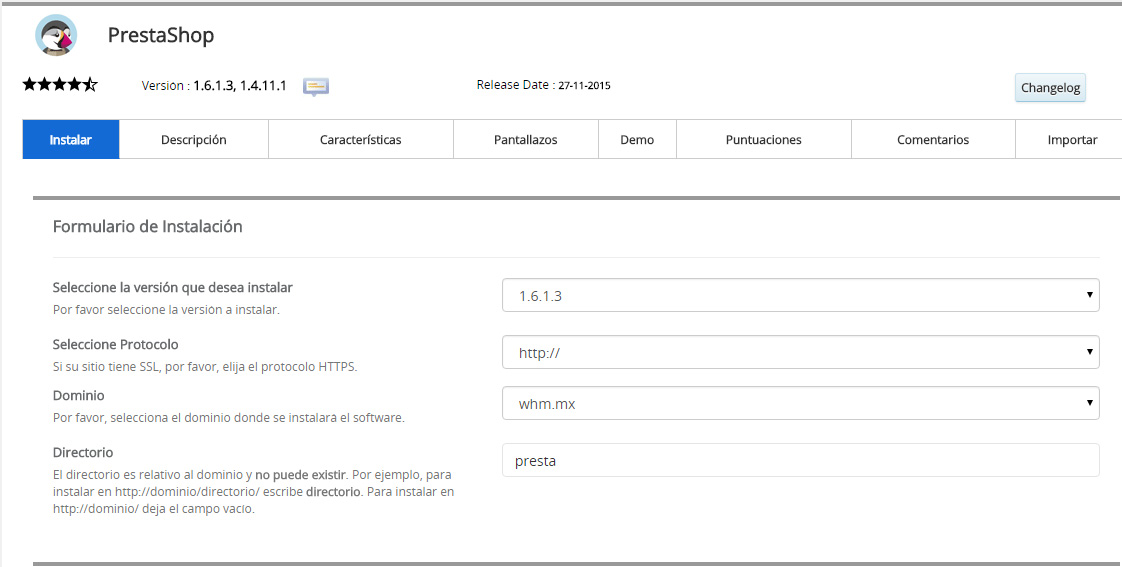
Task: Click the Directorio field containing presta
Action: (800, 461)
